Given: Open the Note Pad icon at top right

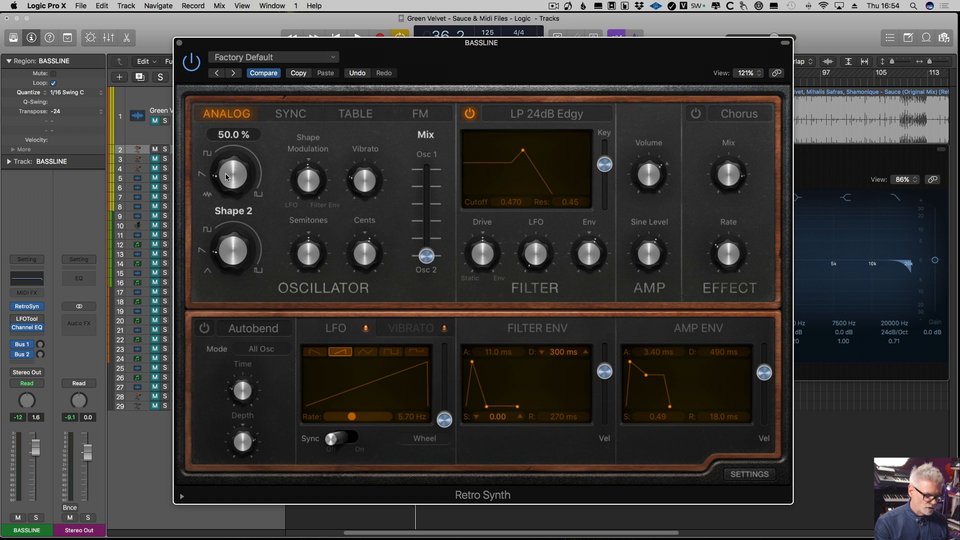Looking at the screenshot, I should (908, 37).
